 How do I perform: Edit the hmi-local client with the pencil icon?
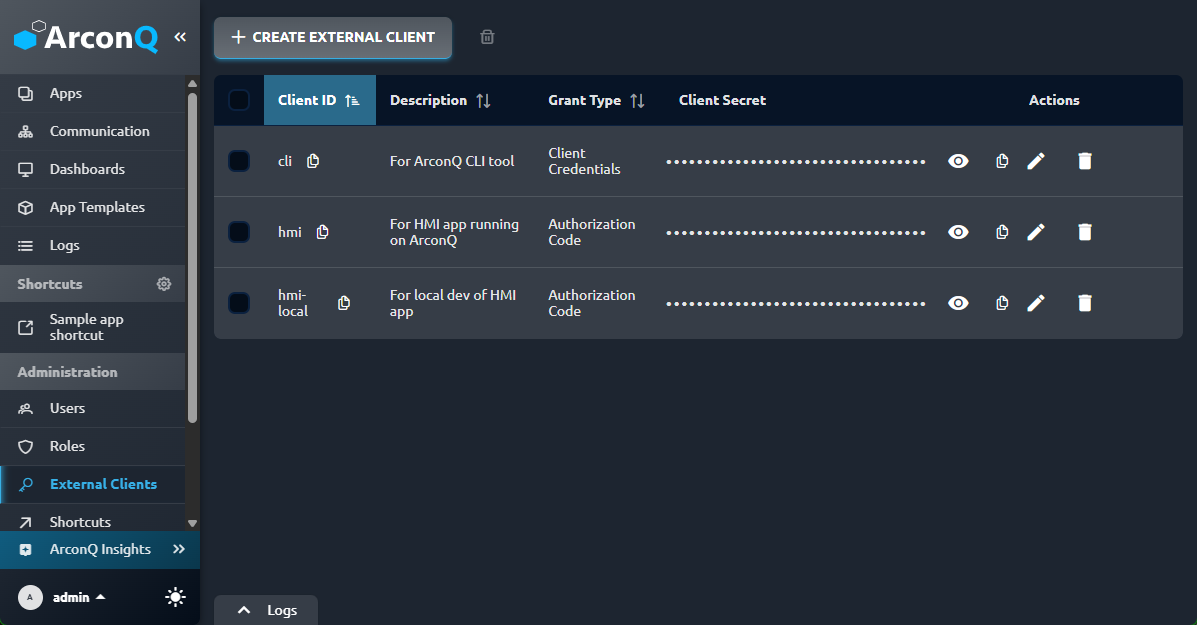tap(1036, 303)
